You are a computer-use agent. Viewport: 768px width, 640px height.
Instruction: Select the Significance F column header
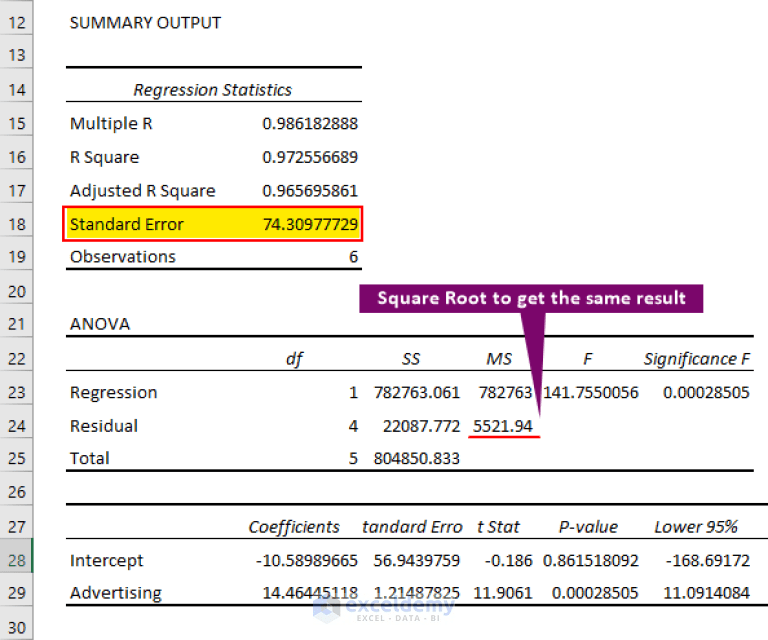(696, 359)
